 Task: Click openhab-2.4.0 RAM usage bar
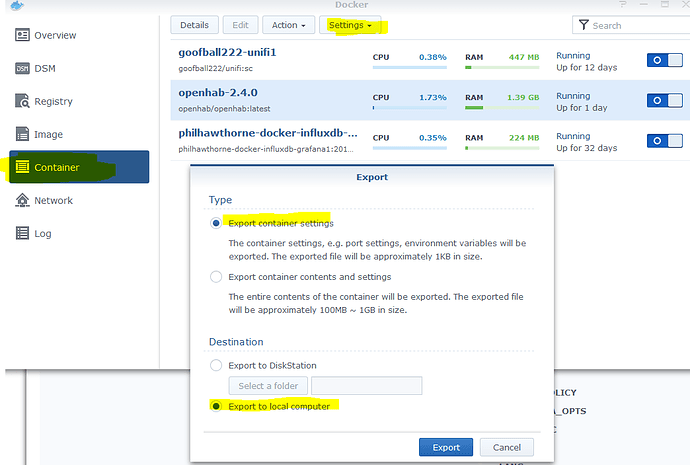(502, 108)
